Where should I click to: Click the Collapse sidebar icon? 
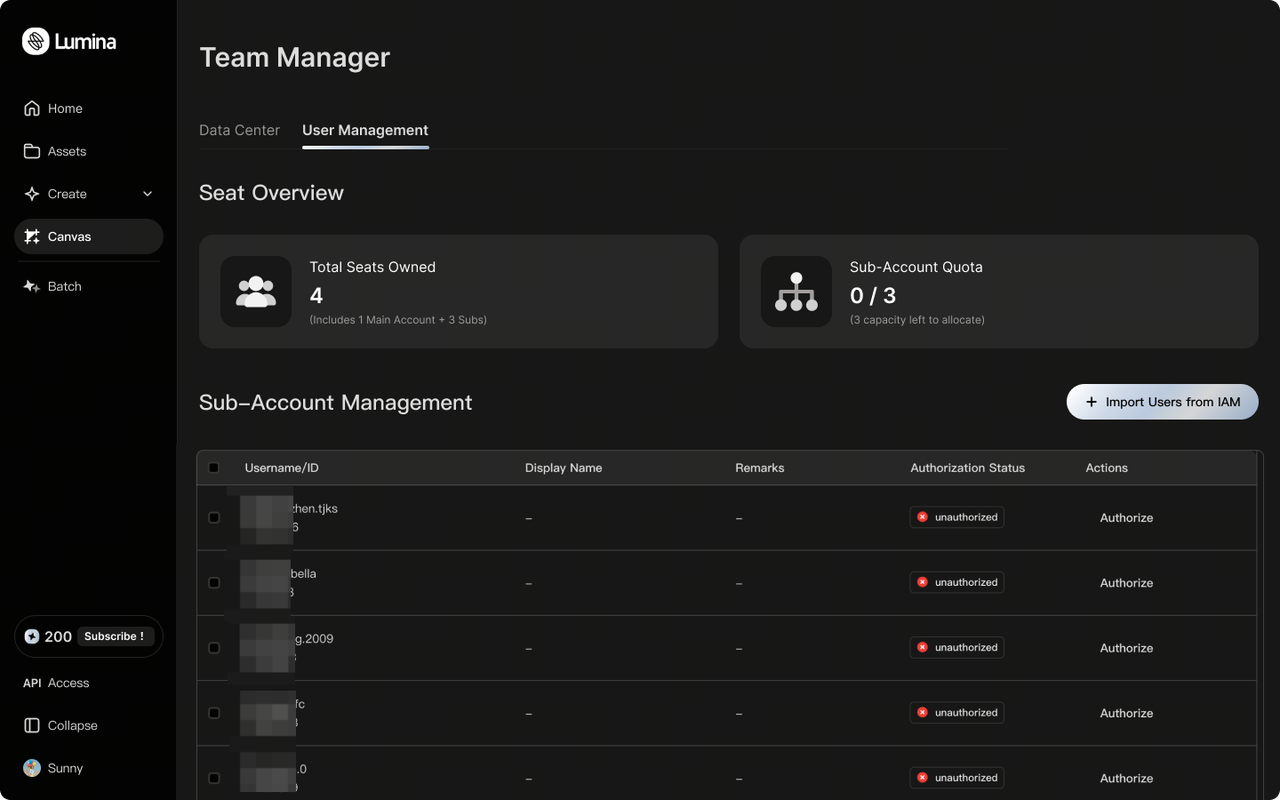point(32,725)
